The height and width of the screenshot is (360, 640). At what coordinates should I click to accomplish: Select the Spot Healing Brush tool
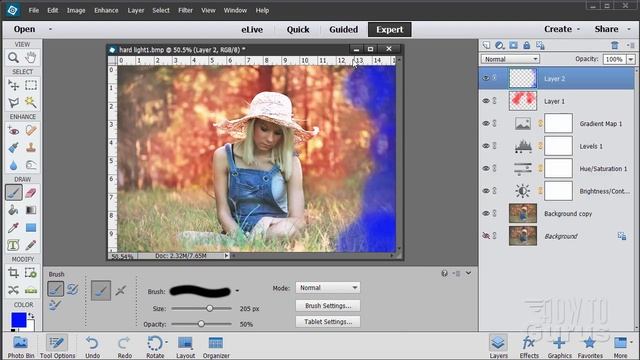pyautogui.click(x=31, y=131)
